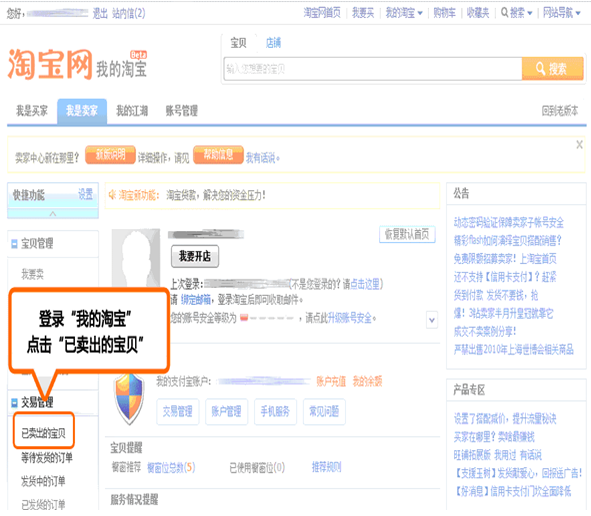The height and width of the screenshot is (516, 591).
Task: Open 我有话说 link
Action: coord(263,158)
